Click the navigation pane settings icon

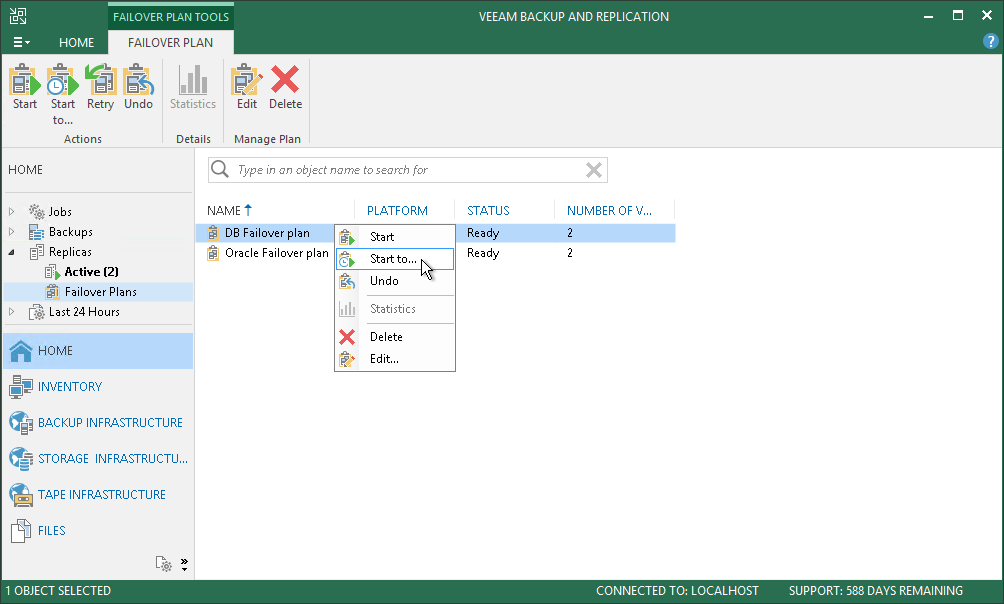163,564
